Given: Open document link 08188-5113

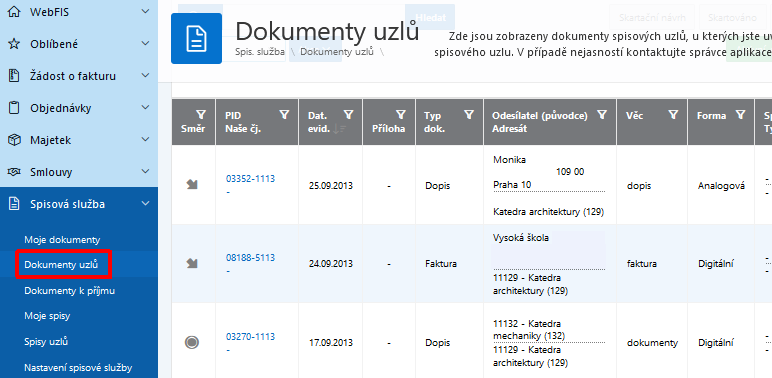Looking at the screenshot, I should tap(250, 257).
